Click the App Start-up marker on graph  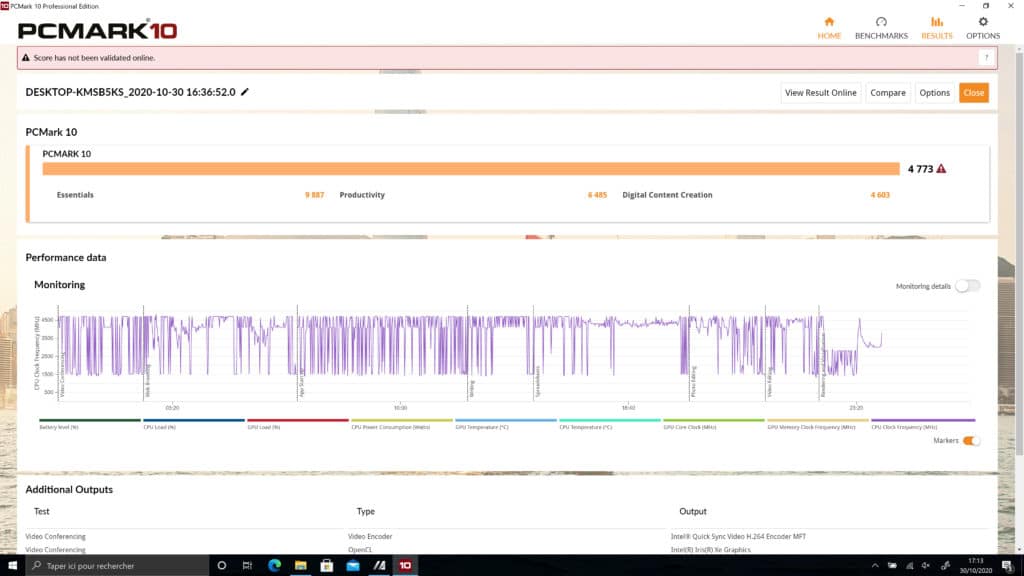(x=301, y=383)
